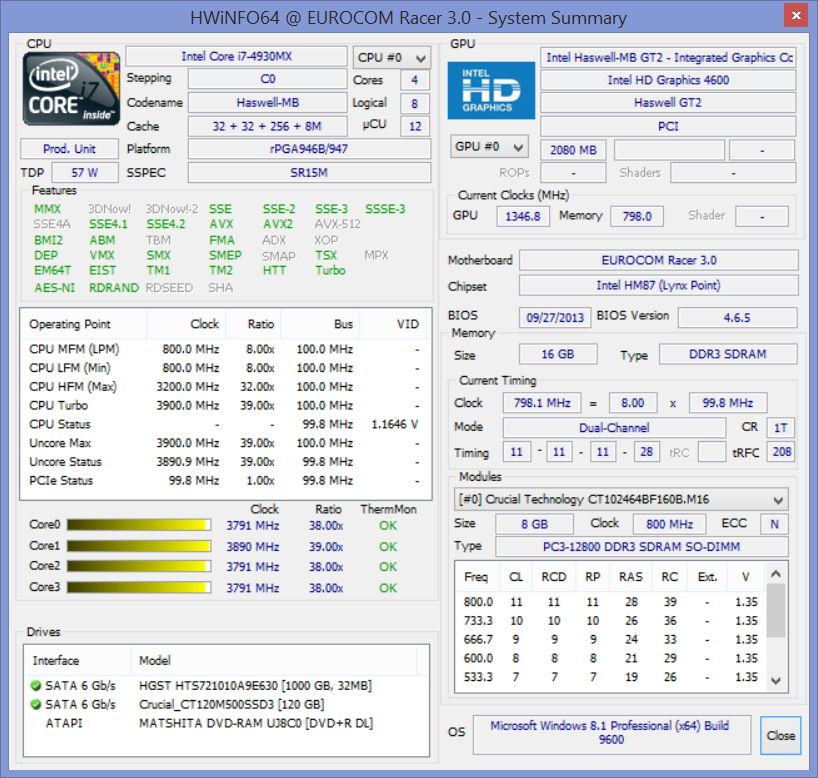Click the VID column header

[392, 324]
